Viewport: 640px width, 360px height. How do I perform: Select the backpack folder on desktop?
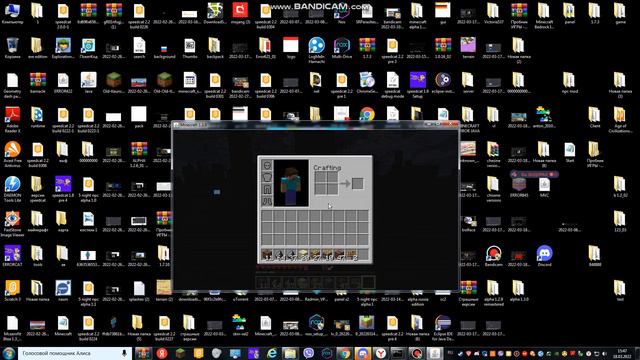(215, 48)
